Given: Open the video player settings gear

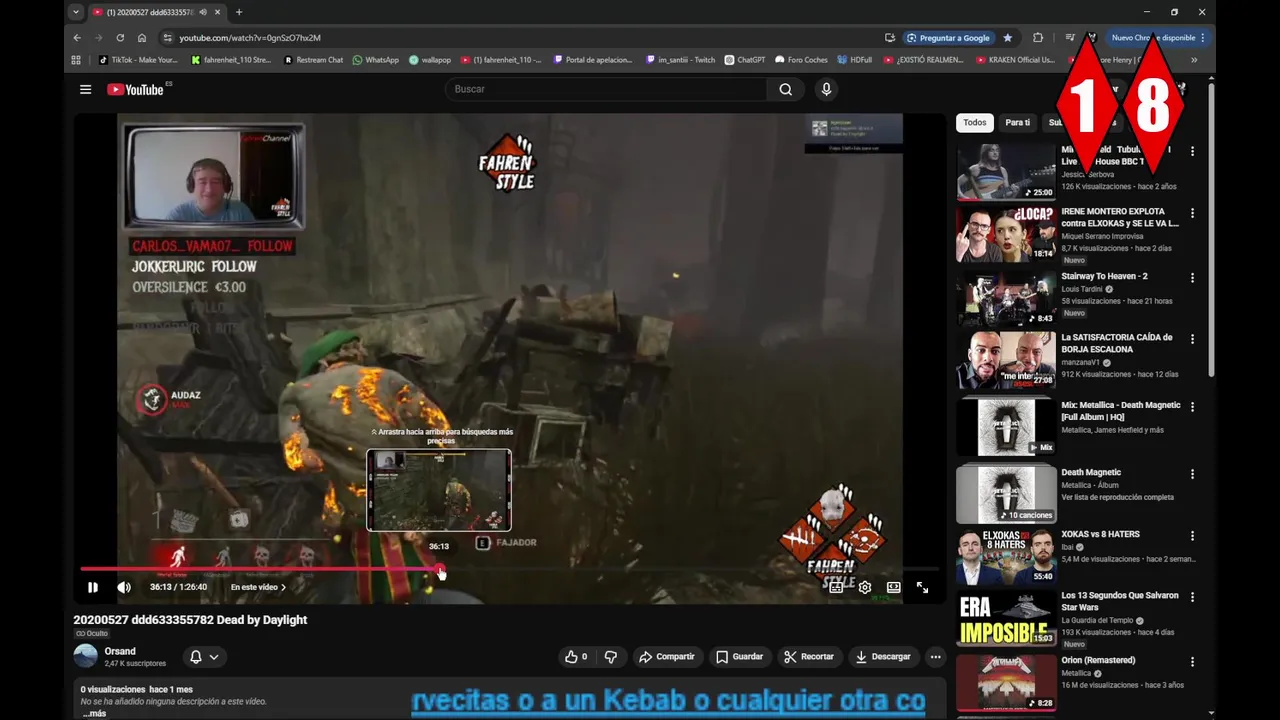Looking at the screenshot, I should tap(865, 587).
